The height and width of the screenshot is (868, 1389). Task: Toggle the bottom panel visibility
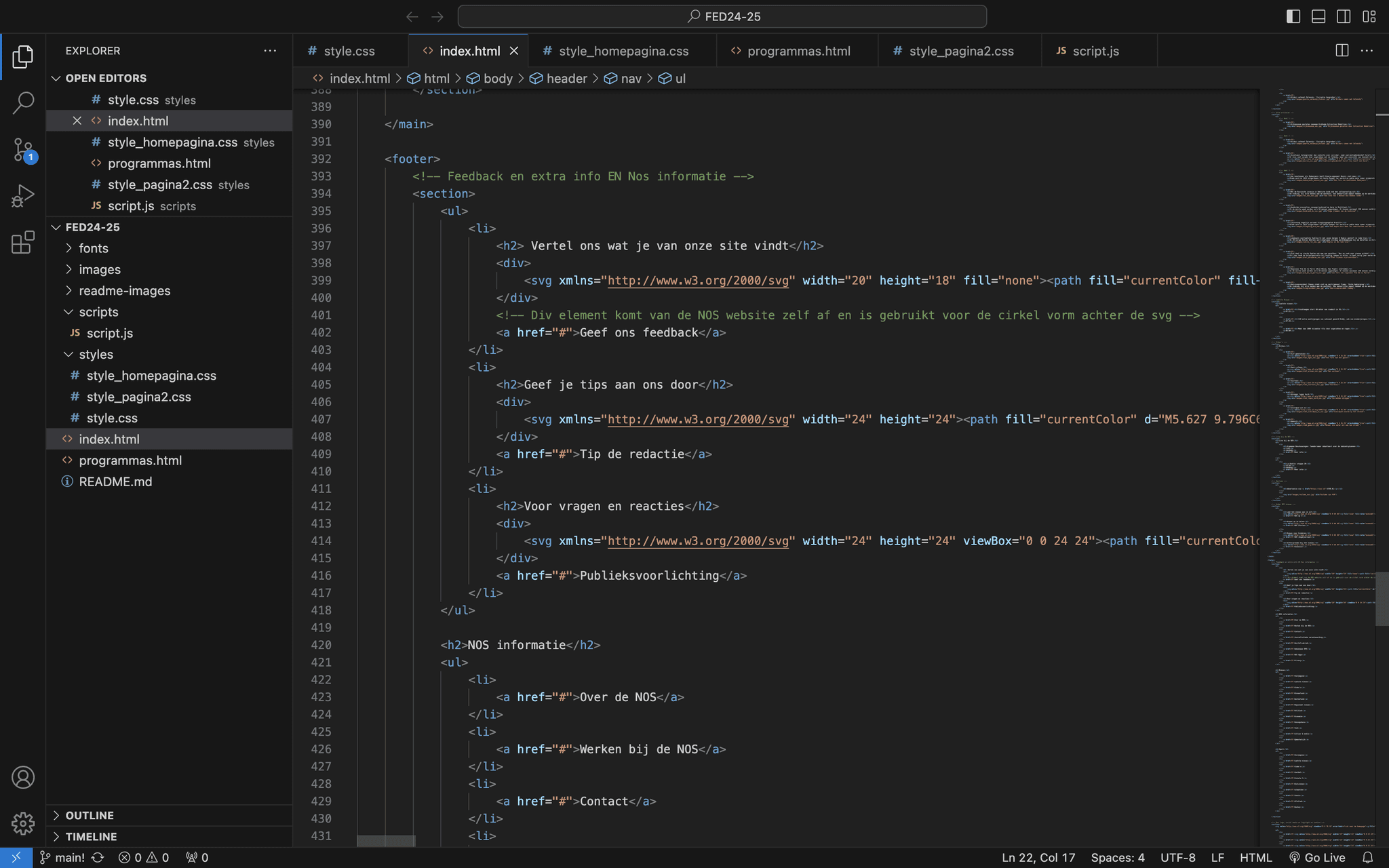tap(1318, 16)
